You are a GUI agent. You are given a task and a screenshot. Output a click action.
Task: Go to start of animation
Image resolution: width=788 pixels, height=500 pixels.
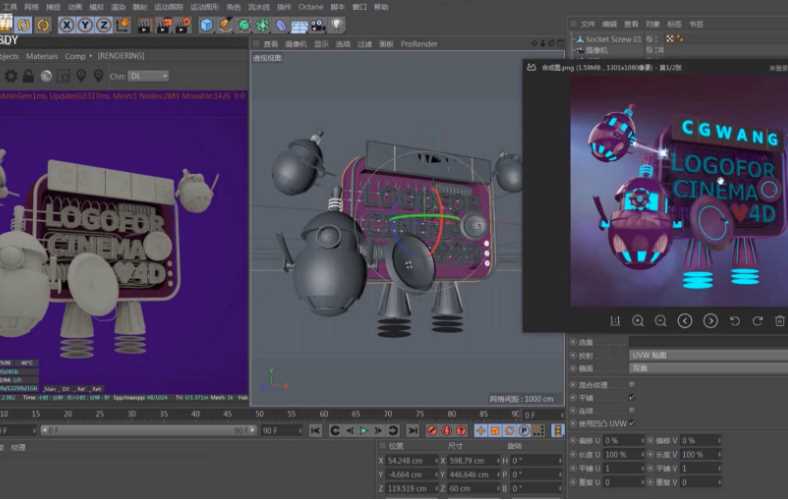point(316,430)
